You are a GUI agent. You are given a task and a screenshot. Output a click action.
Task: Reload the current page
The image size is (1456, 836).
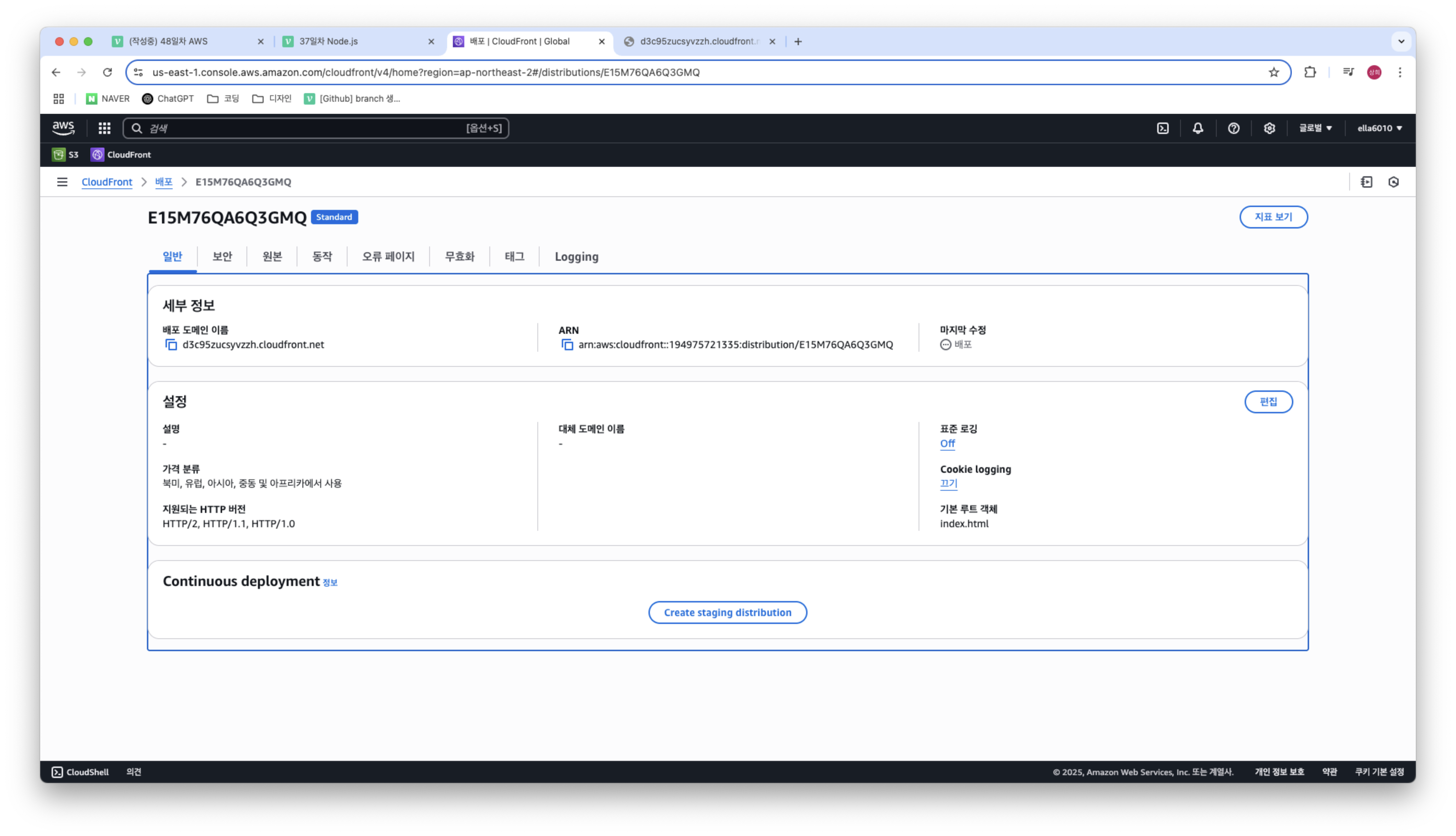pyautogui.click(x=107, y=72)
